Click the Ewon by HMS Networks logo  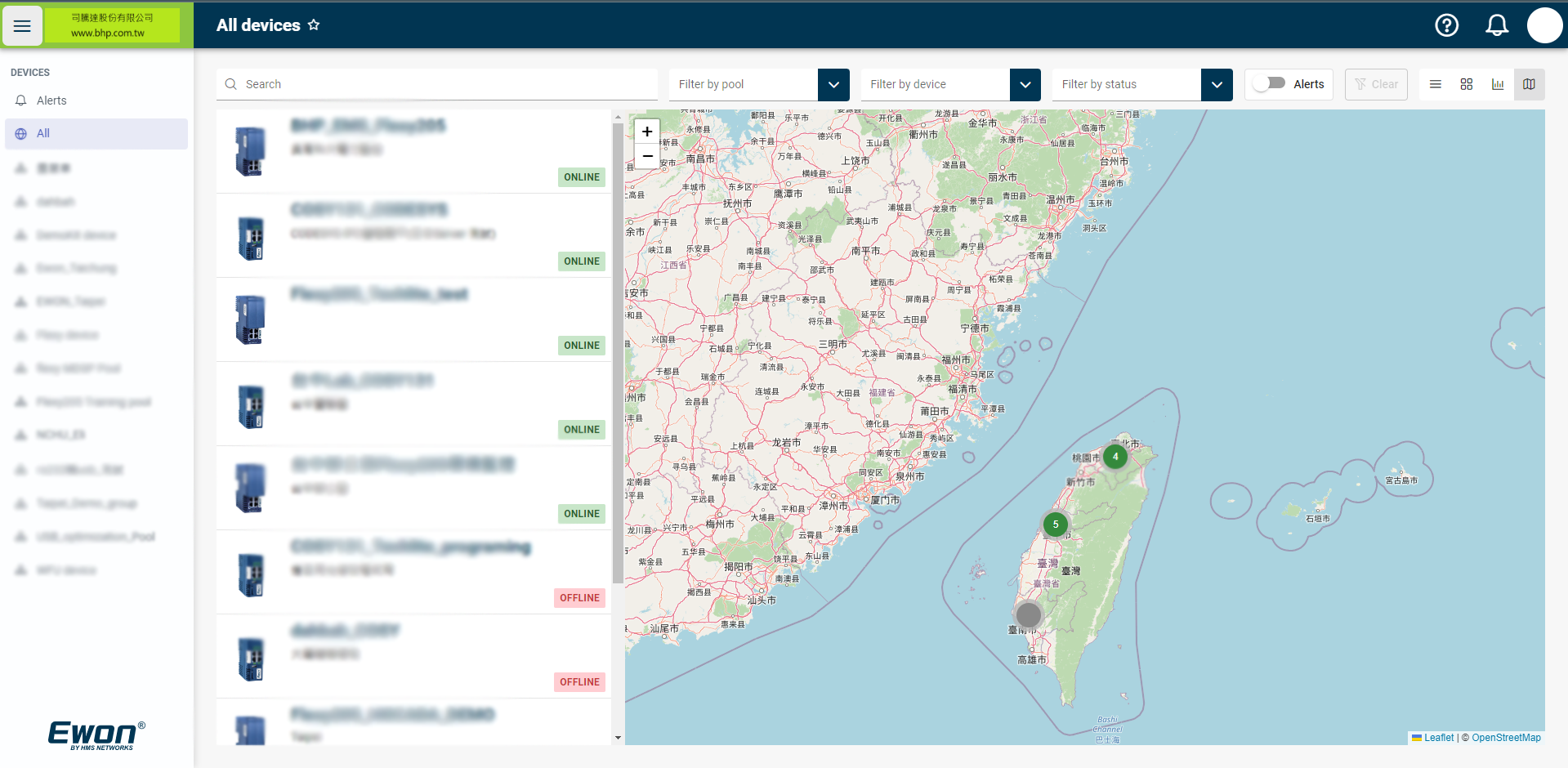(x=96, y=735)
